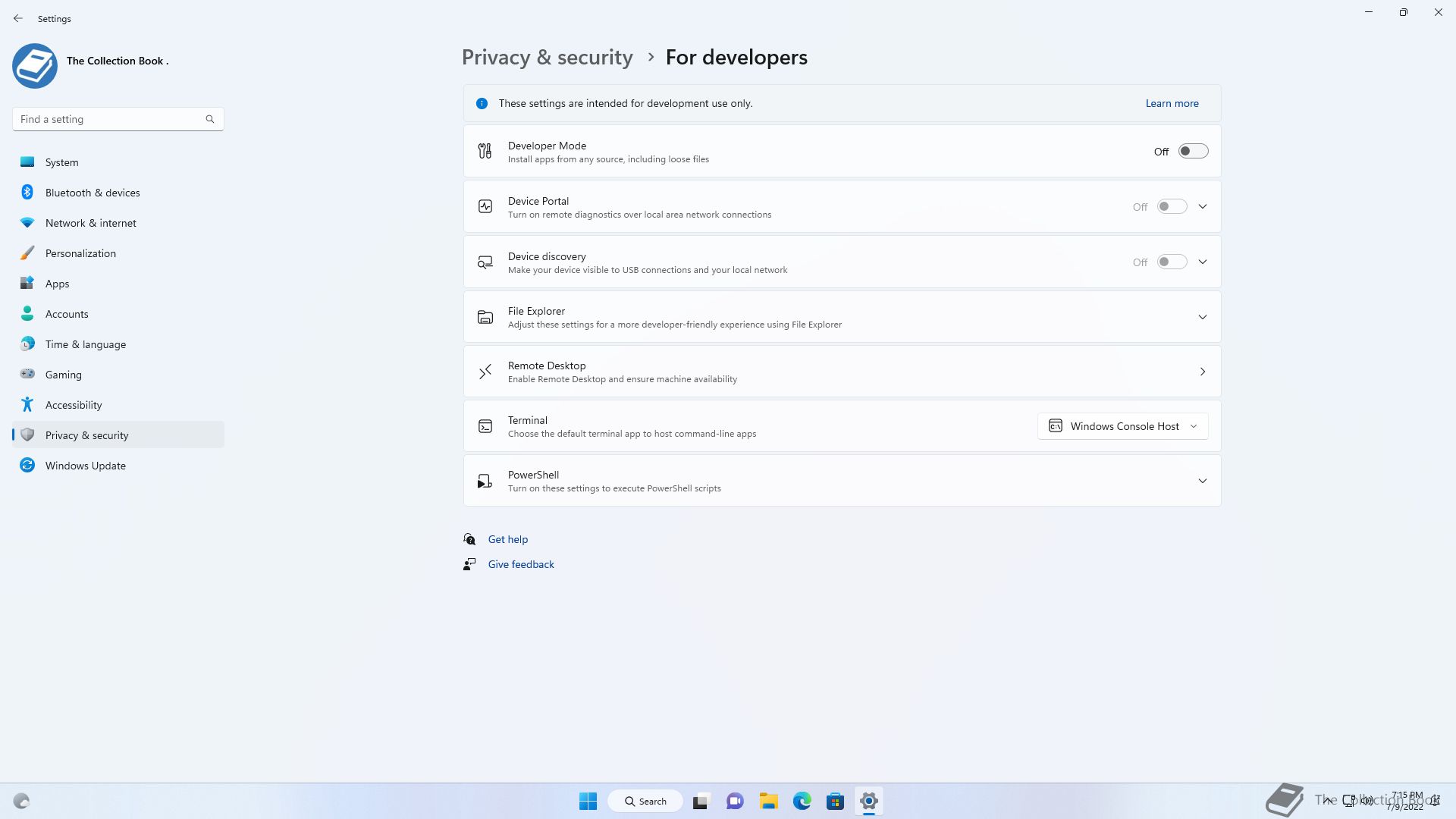Screen dimensions: 1456x819
Task: Click the Device Portal diagnostics icon
Action: click(x=485, y=206)
